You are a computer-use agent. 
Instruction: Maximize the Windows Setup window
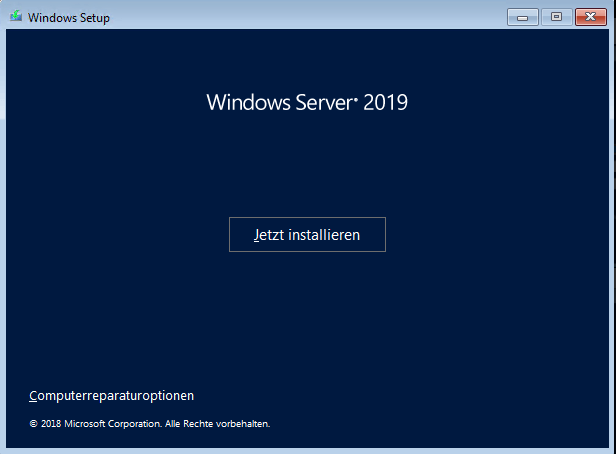(x=556, y=17)
